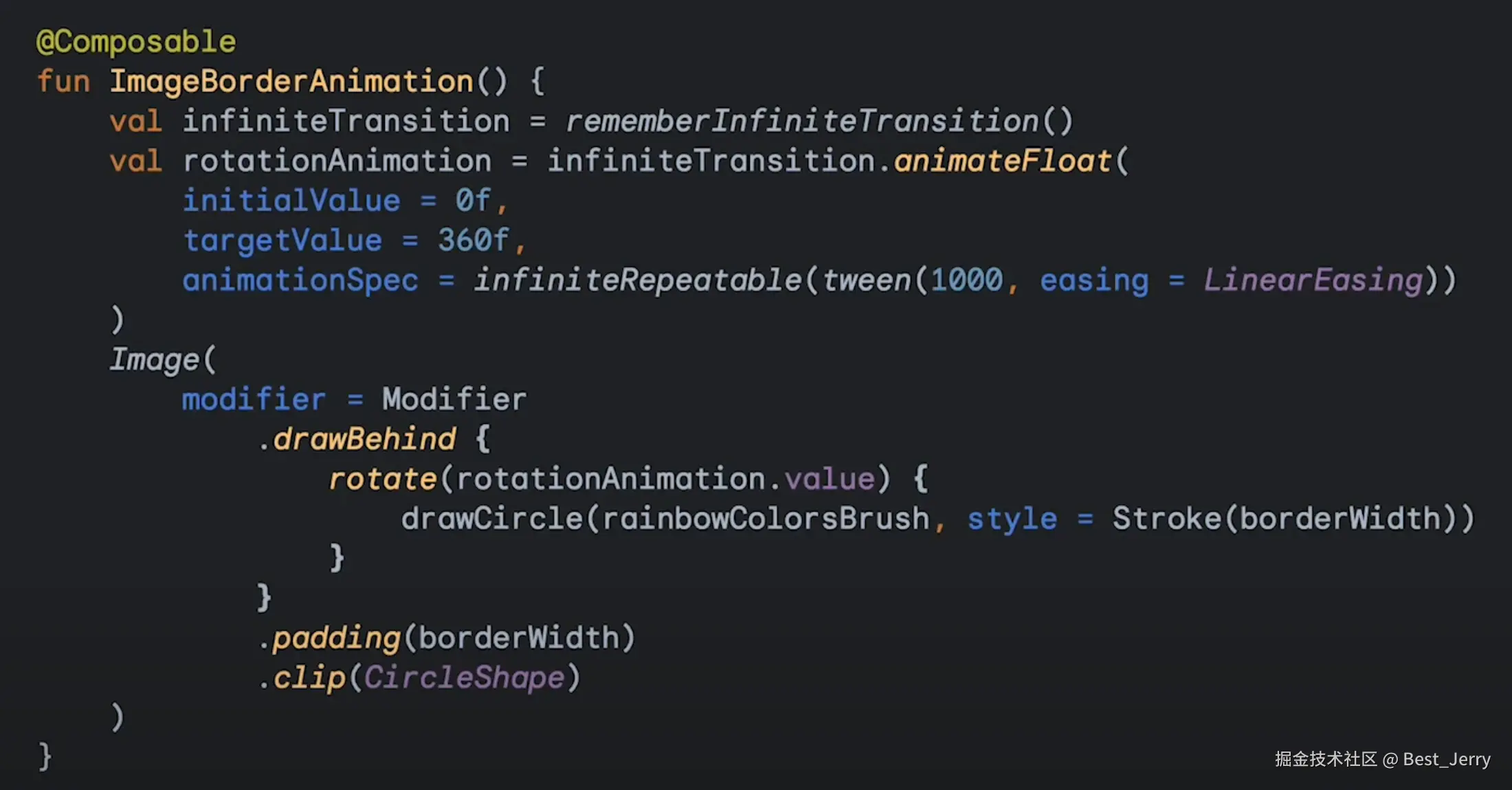Click the LinearEasing constant
The width and height of the screenshot is (1512, 790).
coord(1312,281)
